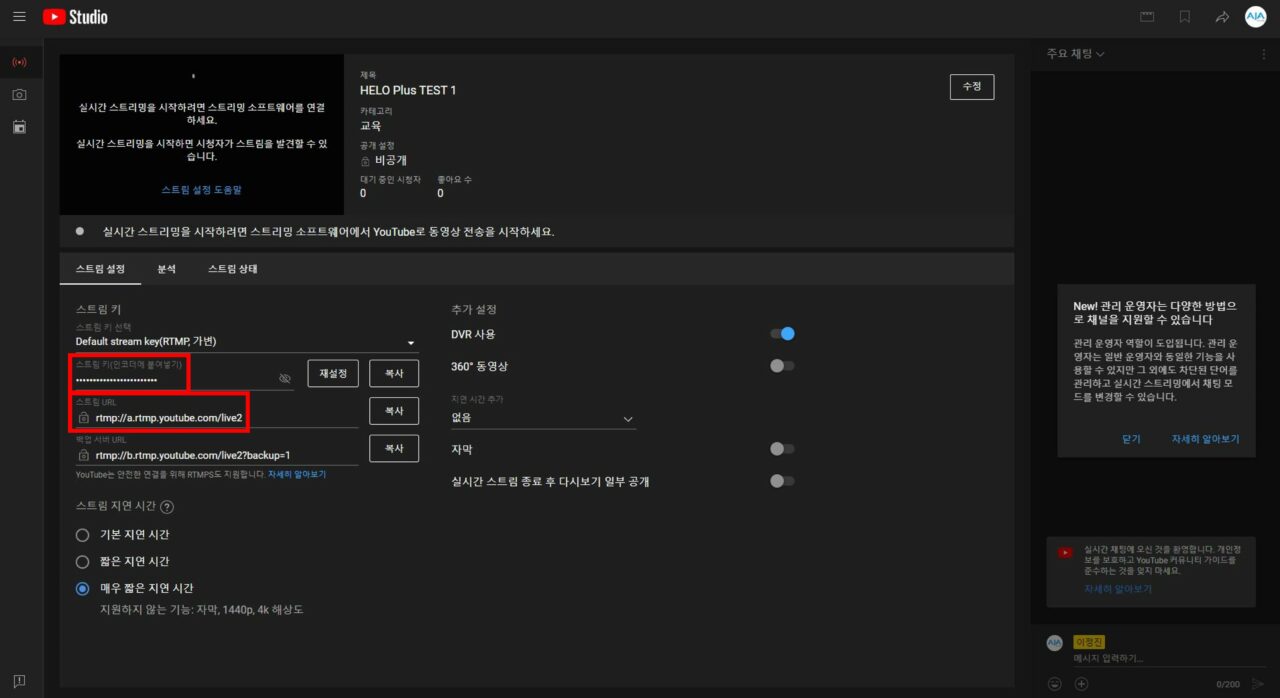Reveal the stream key with eye icon

[x=285, y=379]
